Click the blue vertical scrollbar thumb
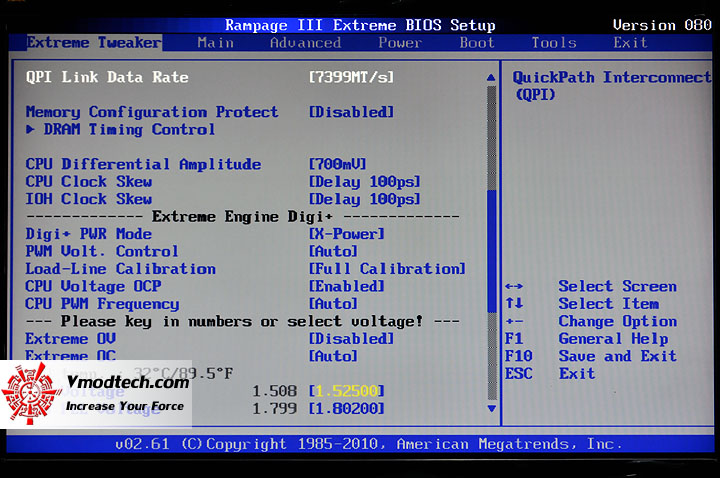Viewport: 720px width, 478px height. (491, 250)
